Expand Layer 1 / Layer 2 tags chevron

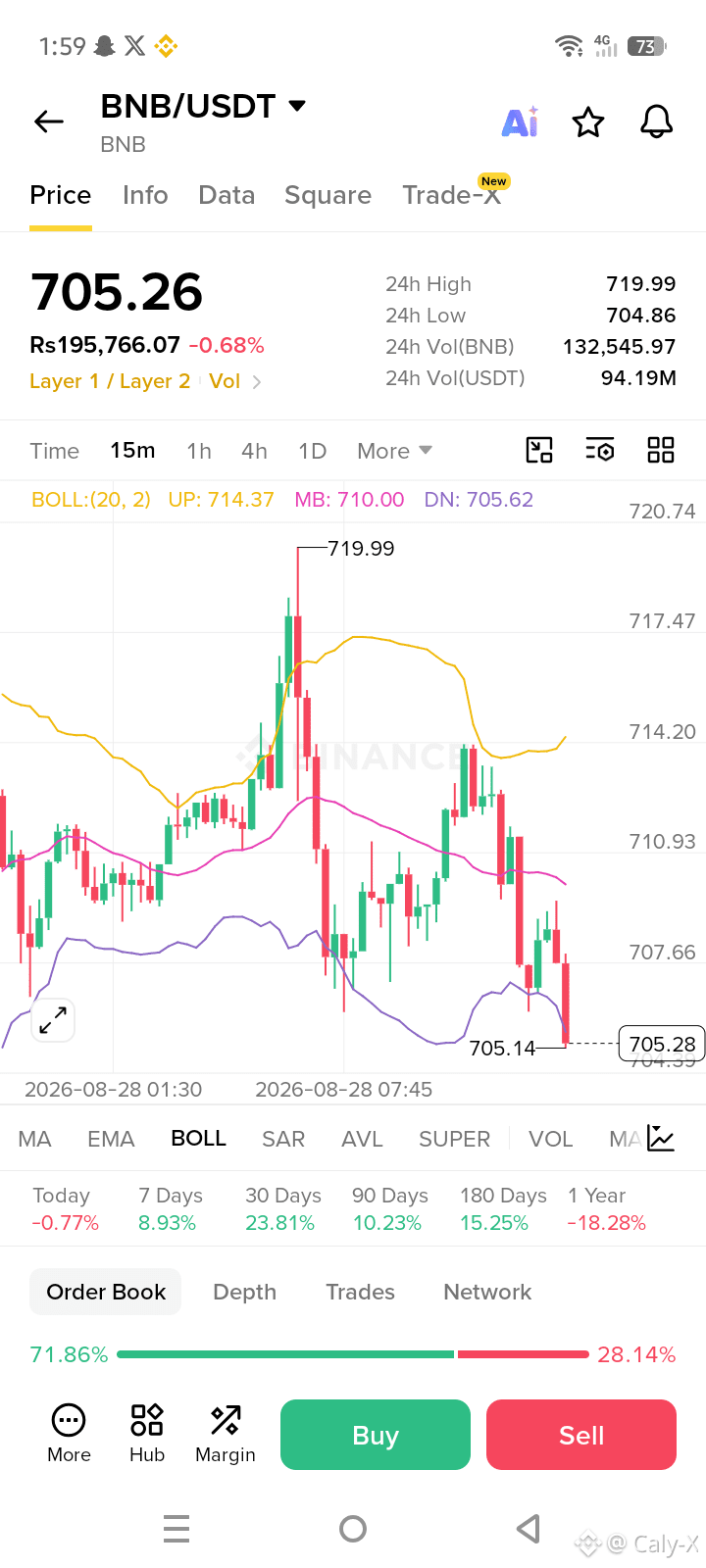pos(257,382)
